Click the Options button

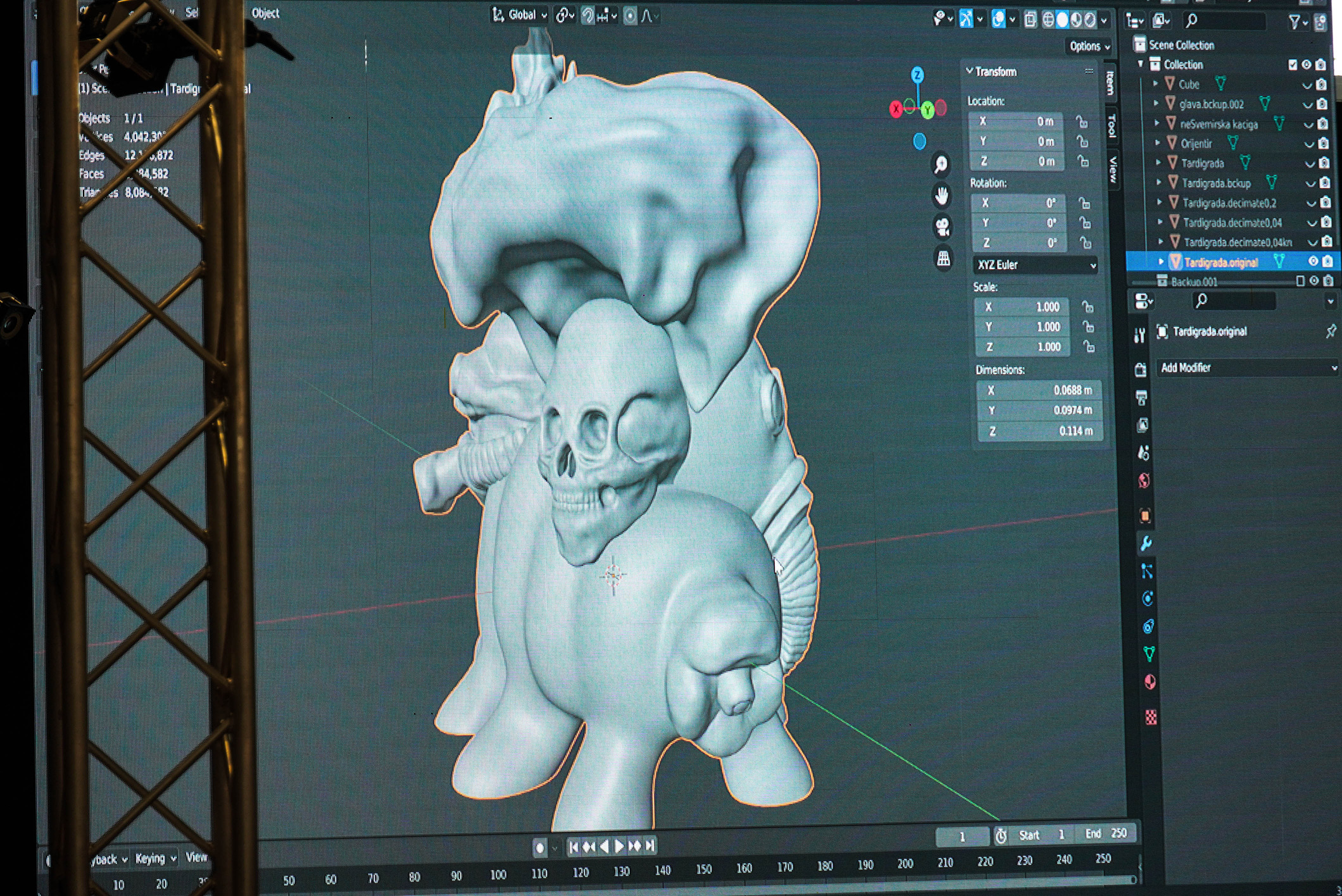[x=1089, y=46]
